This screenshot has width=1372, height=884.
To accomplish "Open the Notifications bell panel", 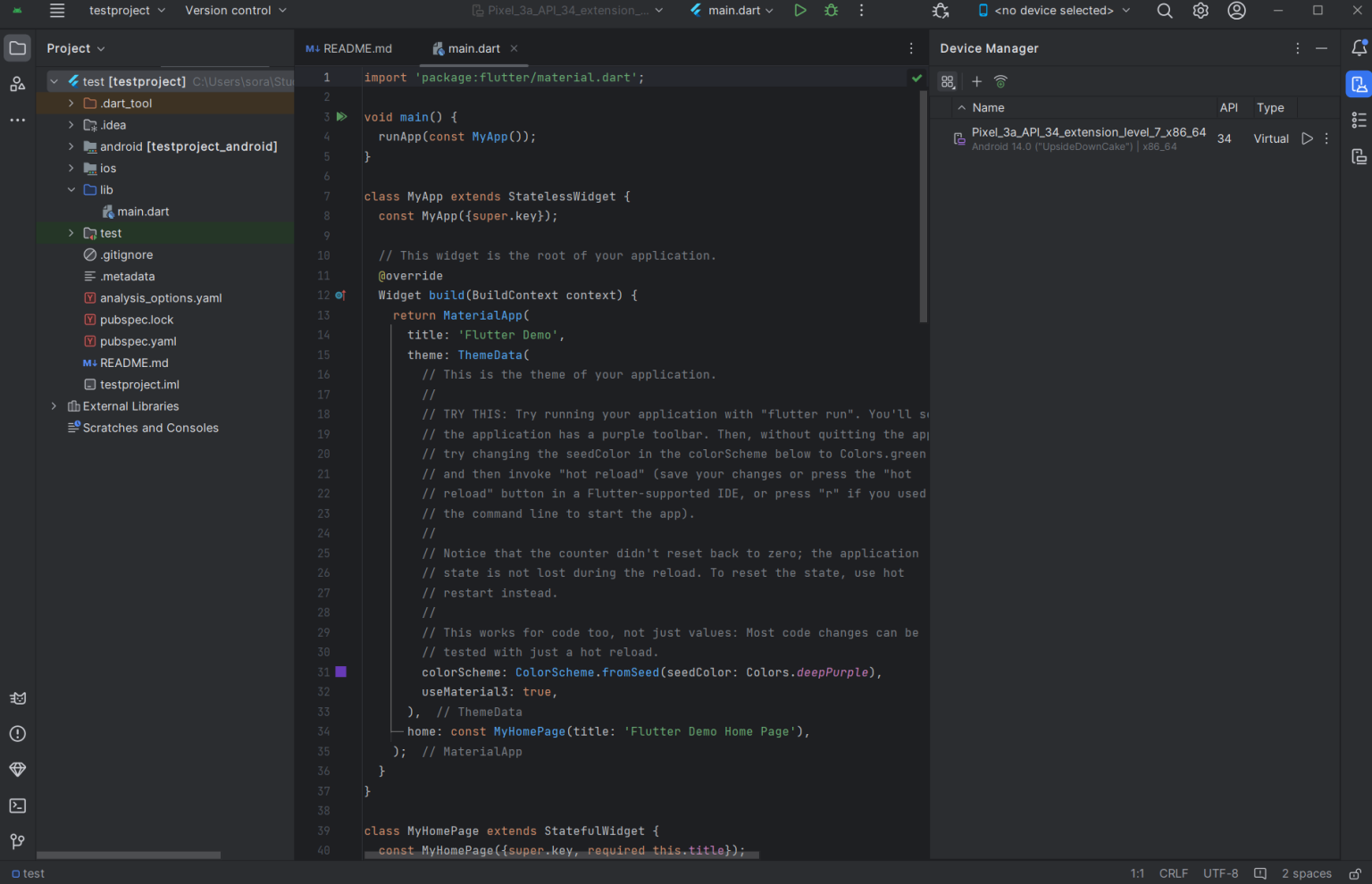I will pyautogui.click(x=1359, y=48).
